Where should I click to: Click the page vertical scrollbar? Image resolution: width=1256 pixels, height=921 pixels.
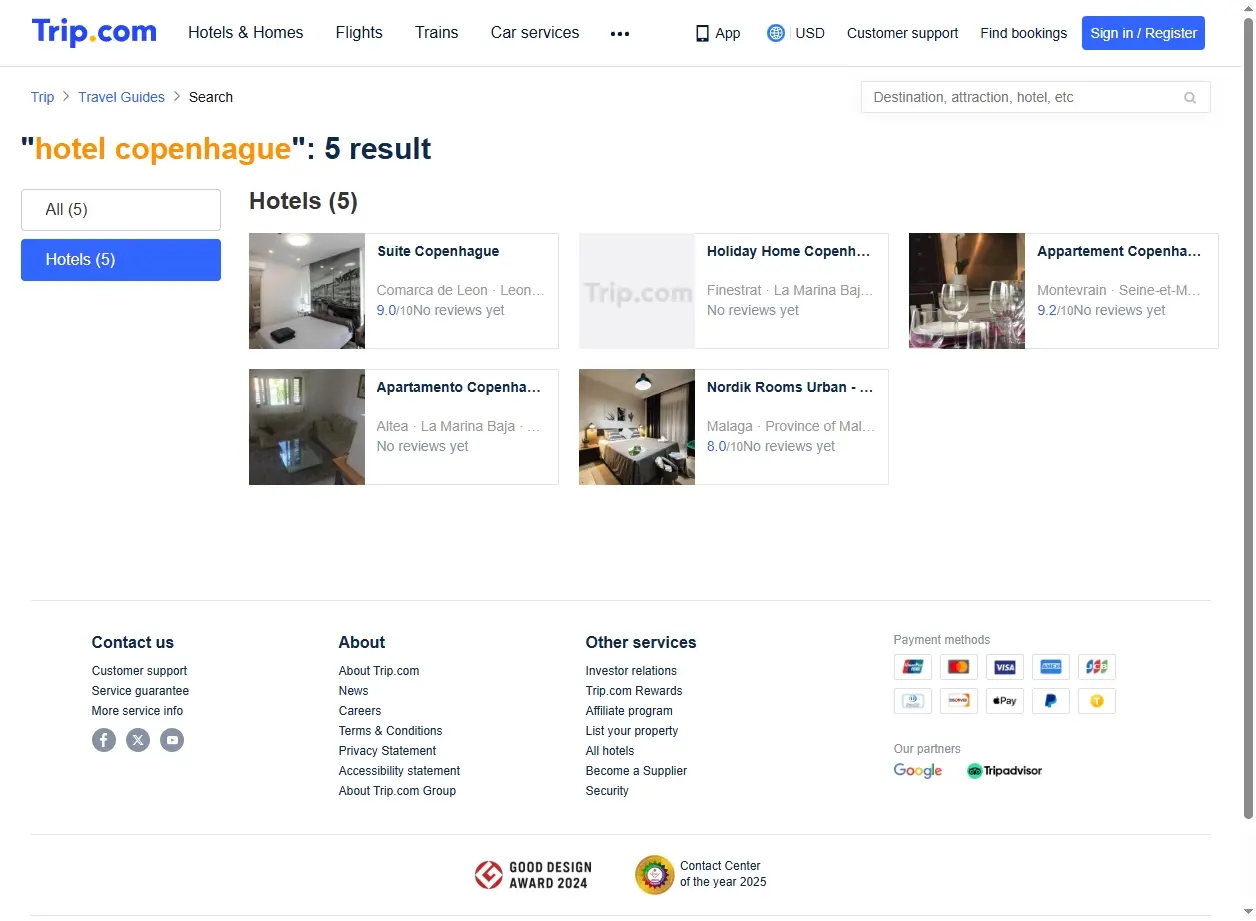click(1248, 420)
